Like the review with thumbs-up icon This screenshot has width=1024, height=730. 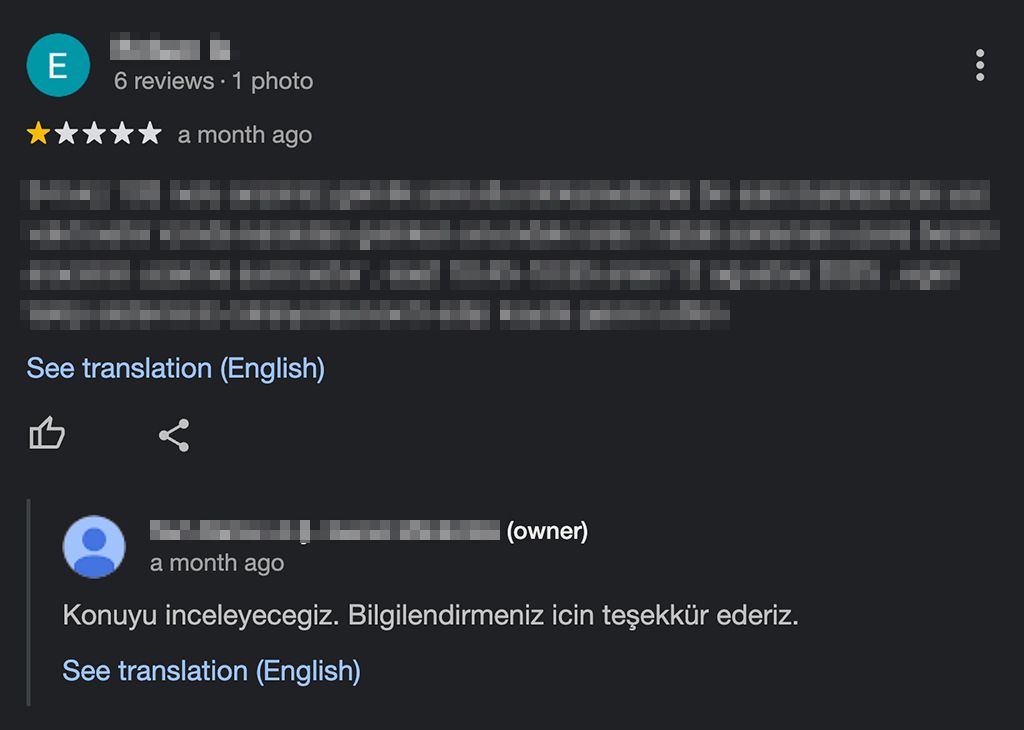point(47,434)
